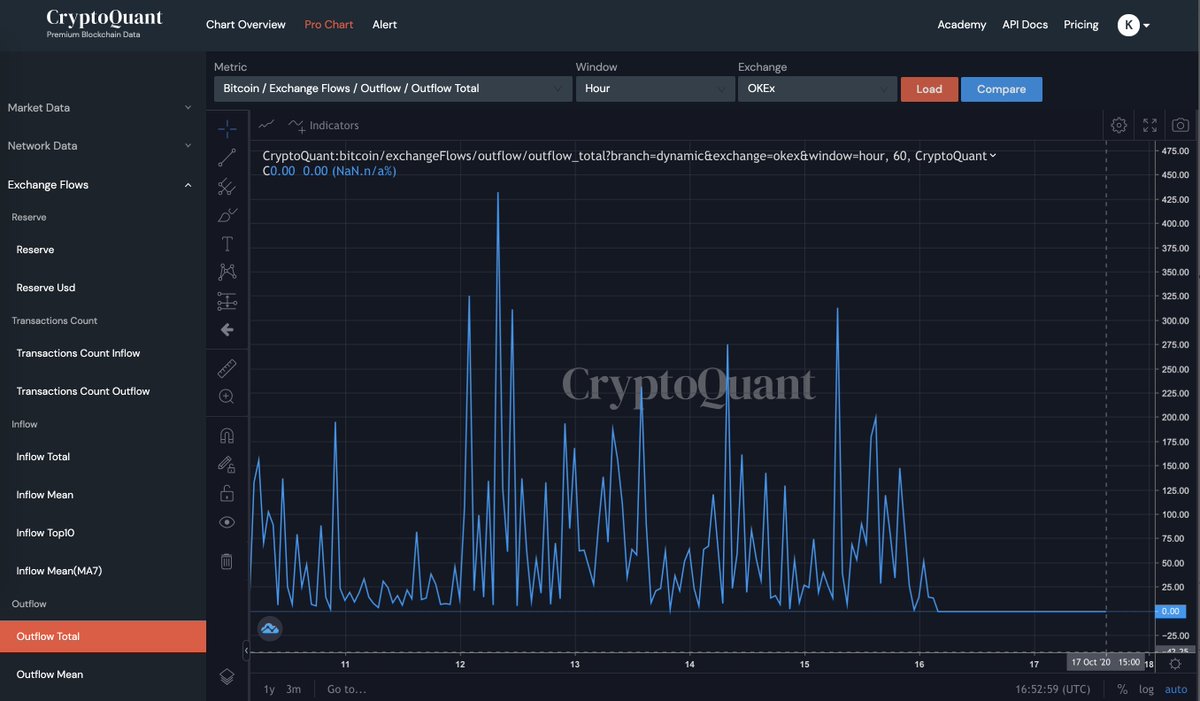Select the pattern drawing tool
This screenshot has width=1200, height=701.
tap(227, 272)
